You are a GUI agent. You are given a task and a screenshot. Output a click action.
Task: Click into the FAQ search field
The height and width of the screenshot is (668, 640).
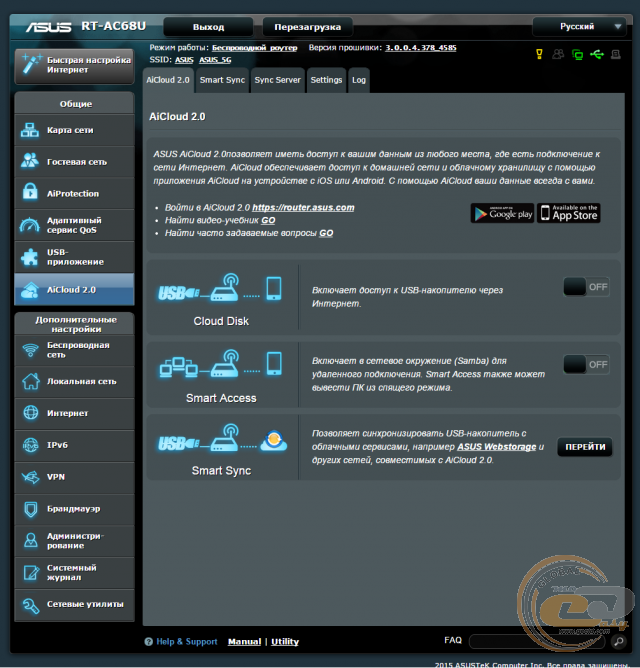point(538,641)
